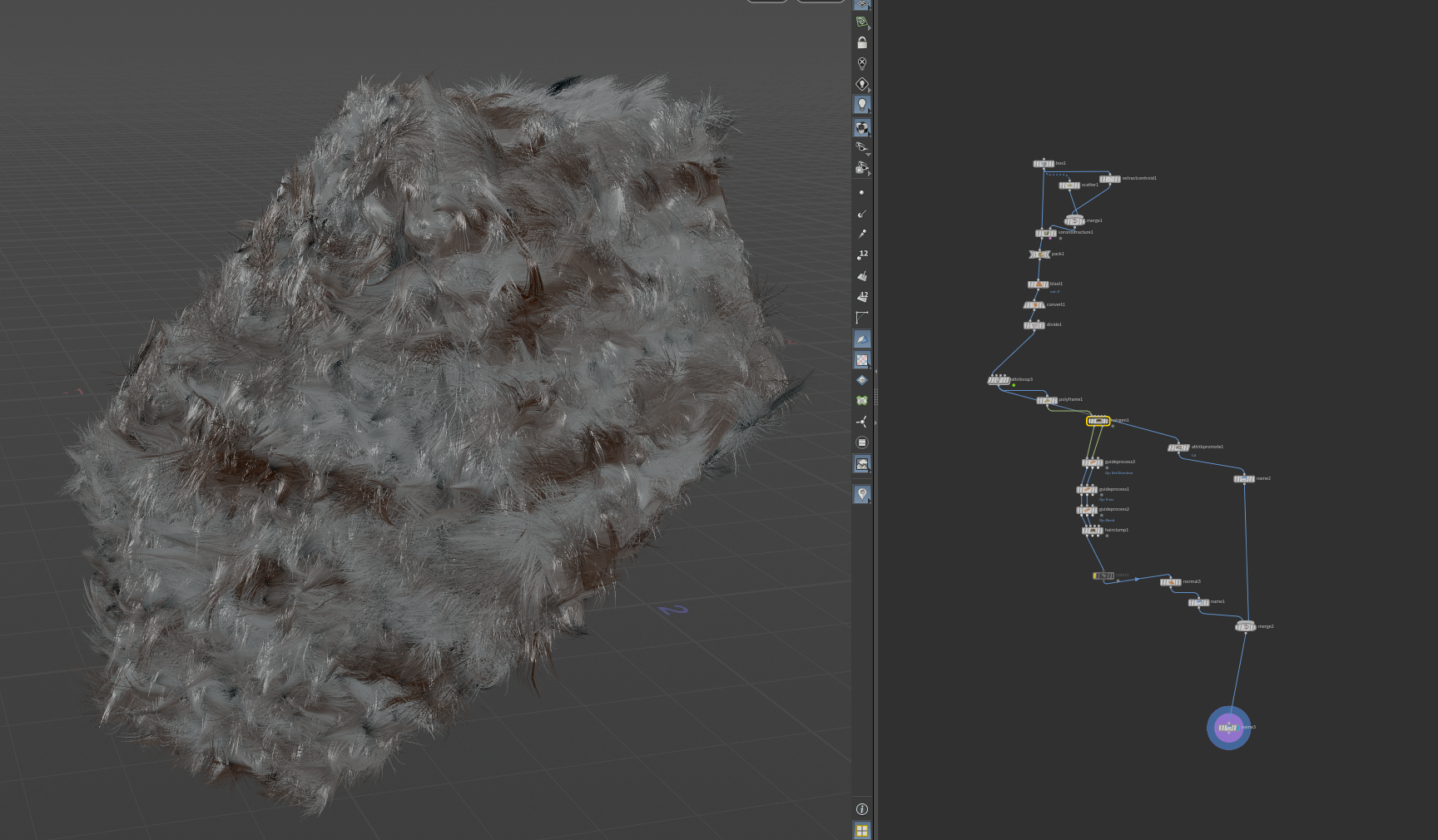The height and width of the screenshot is (840, 1438).
Task: Toggle the highlighted plain lightbulb lighting icon
Action: [862, 105]
